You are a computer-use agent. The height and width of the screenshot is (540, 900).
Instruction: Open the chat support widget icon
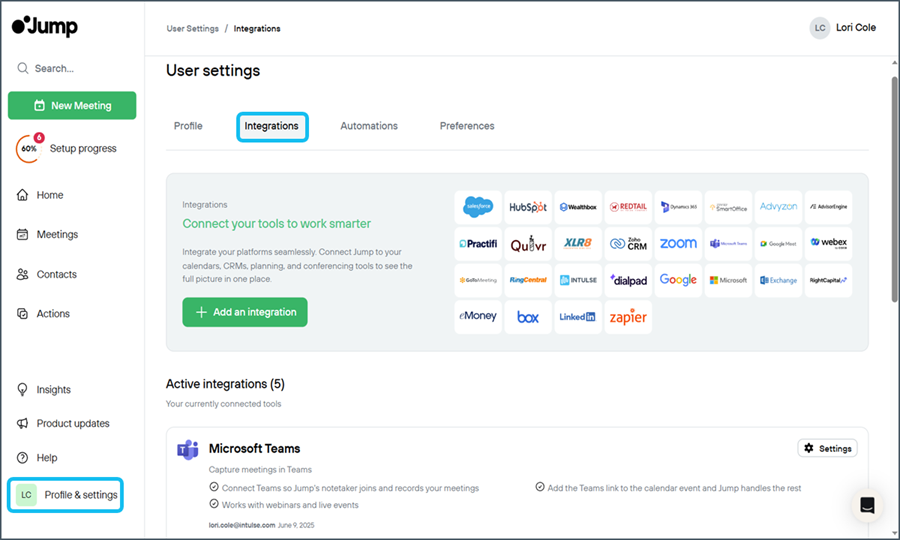coord(867,506)
